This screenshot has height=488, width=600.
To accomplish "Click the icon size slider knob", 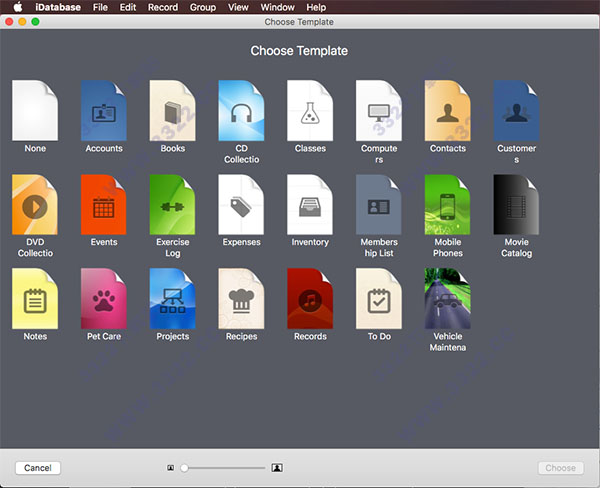I will (x=184, y=468).
